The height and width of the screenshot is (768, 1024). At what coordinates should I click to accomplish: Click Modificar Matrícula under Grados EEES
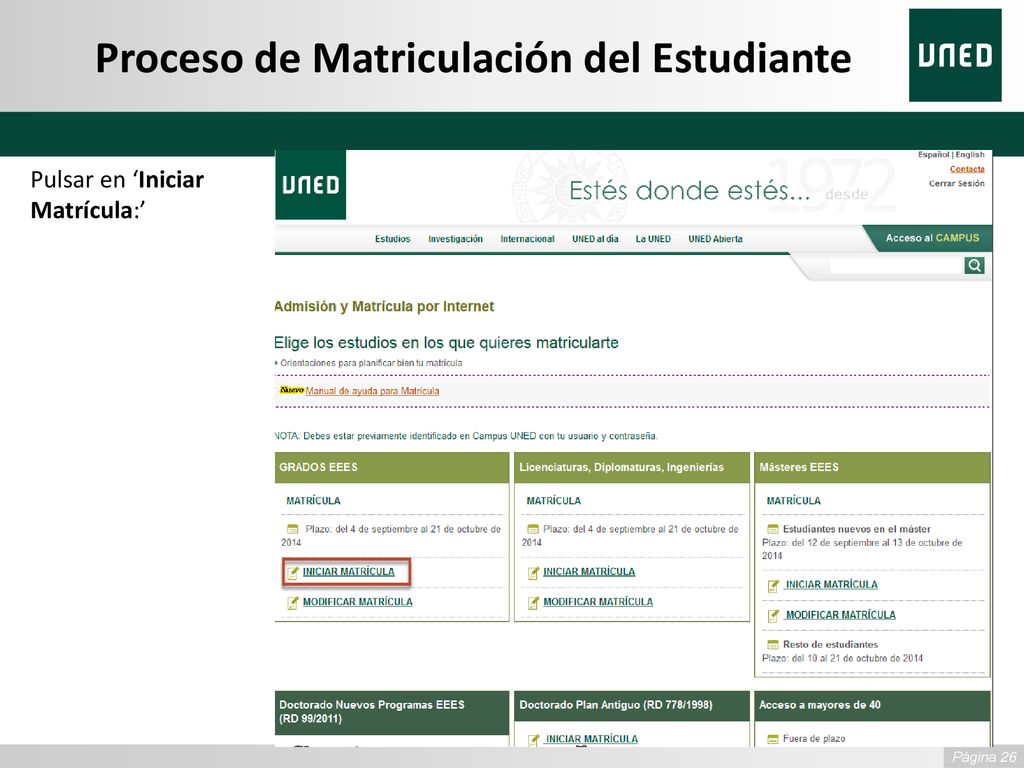357,601
